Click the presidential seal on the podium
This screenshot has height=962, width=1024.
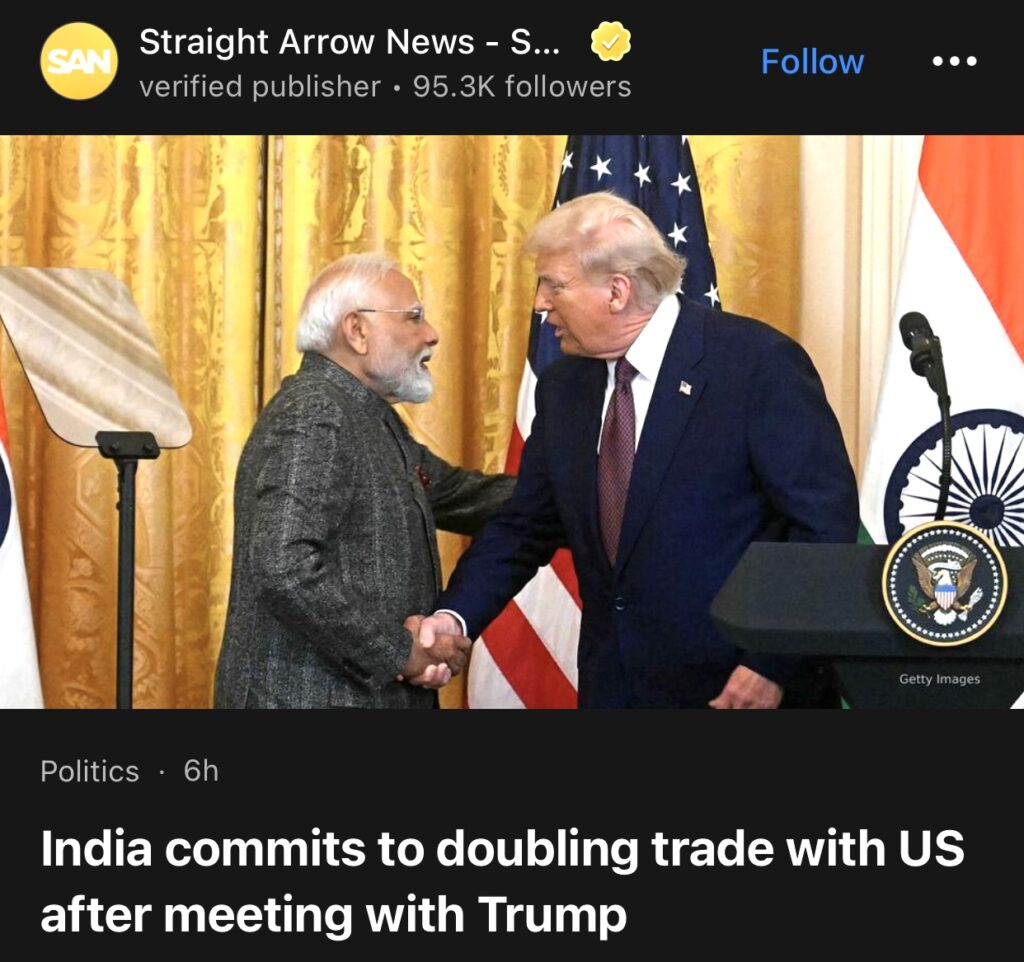click(x=944, y=583)
